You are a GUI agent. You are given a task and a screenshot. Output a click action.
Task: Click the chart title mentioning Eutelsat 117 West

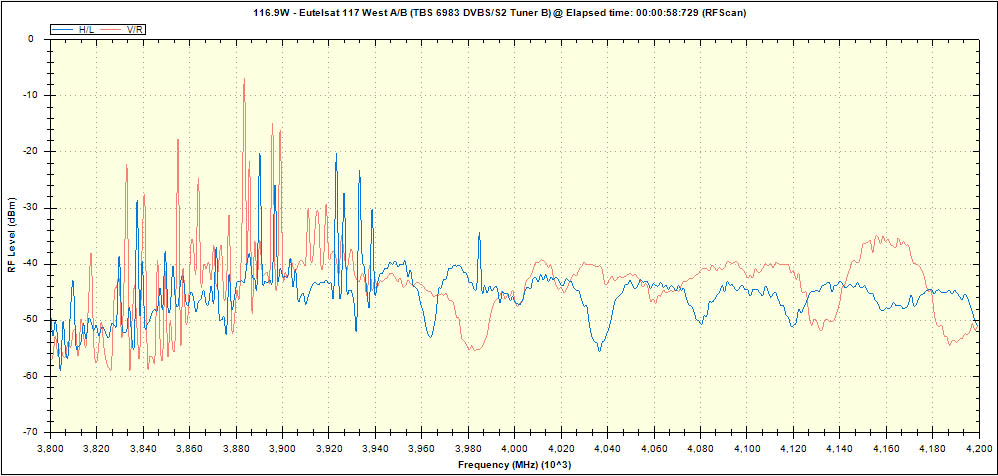click(x=499, y=12)
